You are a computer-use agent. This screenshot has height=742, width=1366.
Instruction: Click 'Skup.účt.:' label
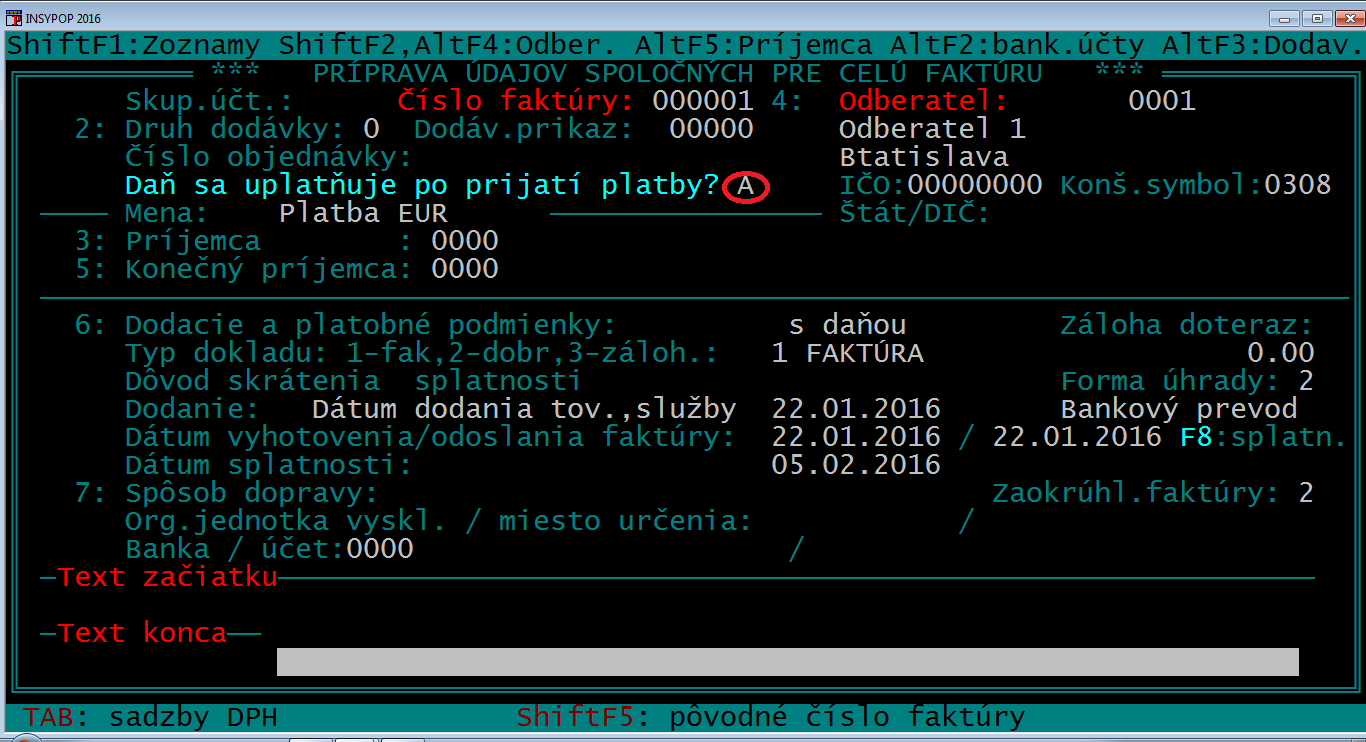(209, 101)
